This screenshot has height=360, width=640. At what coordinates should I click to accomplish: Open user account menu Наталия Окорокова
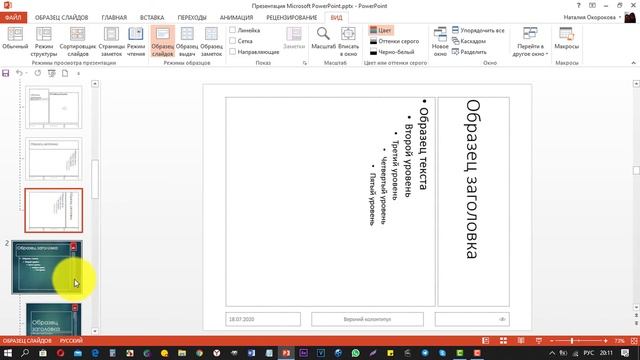click(x=591, y=18)
